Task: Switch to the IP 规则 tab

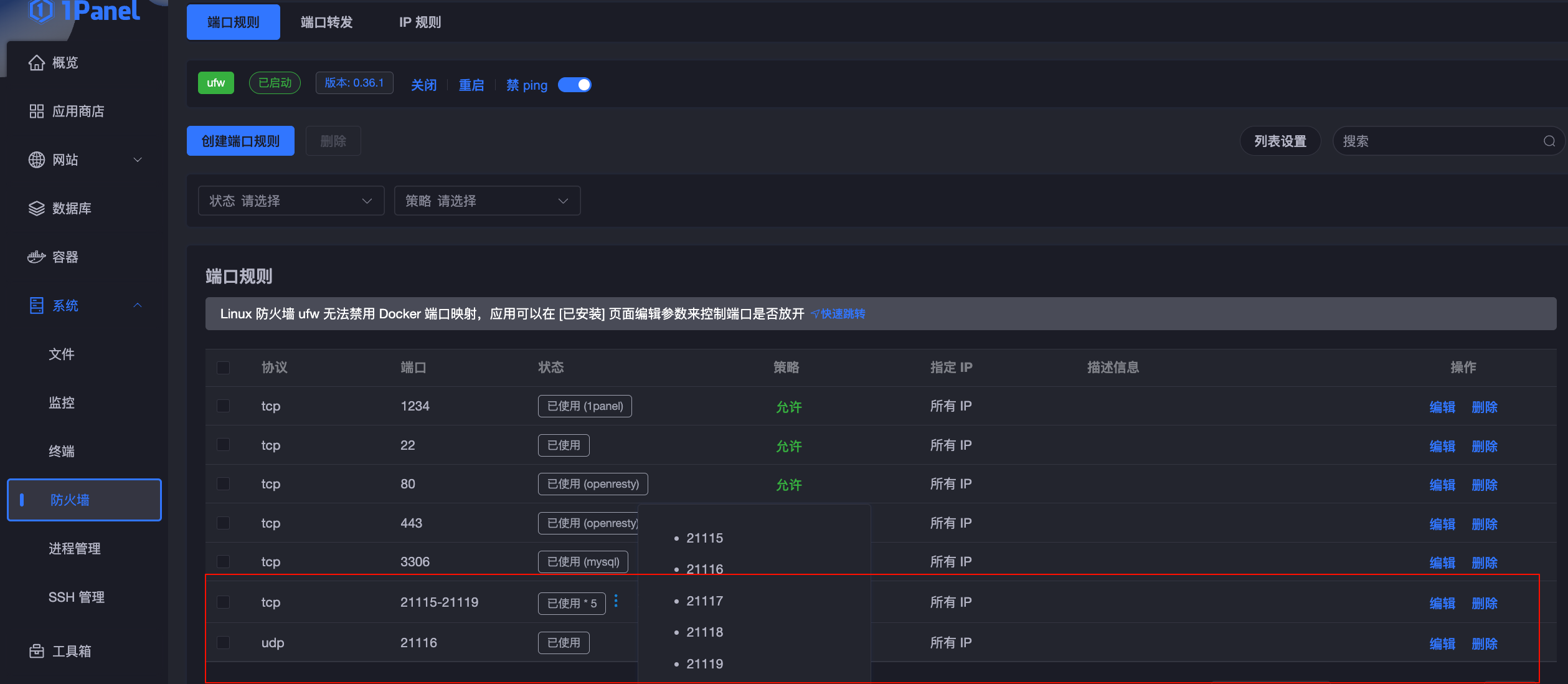Action: point(420,22)
